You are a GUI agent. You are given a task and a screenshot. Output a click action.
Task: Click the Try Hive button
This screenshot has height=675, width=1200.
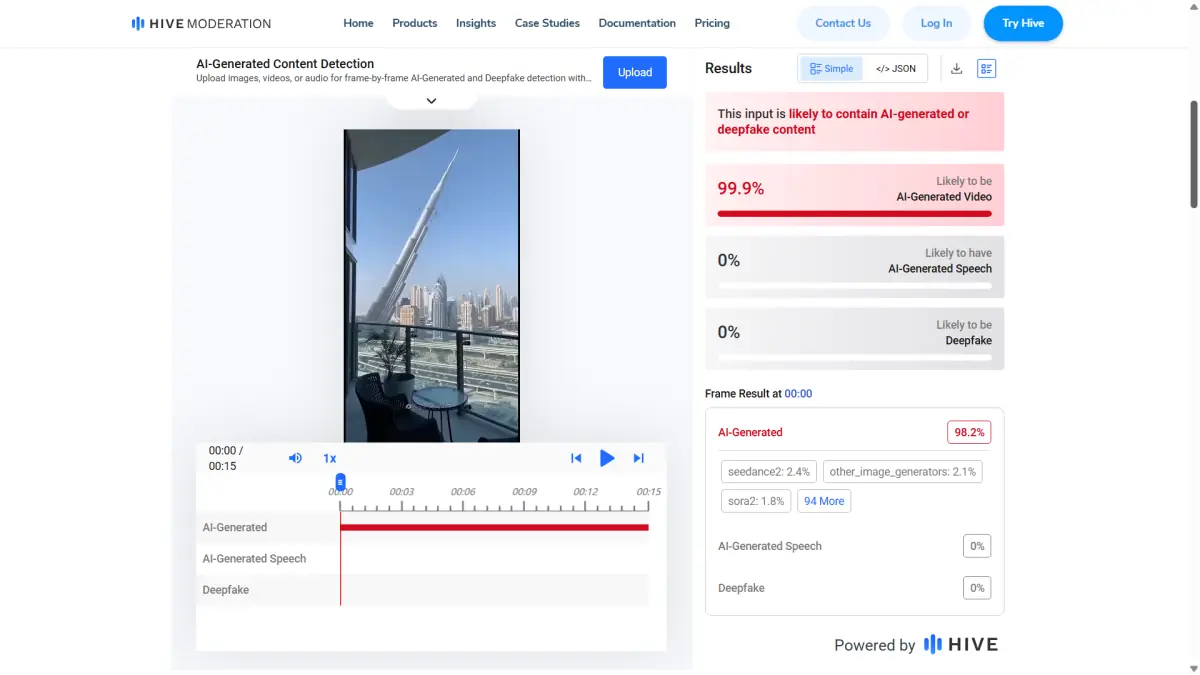pyautogui.click(x=1023, y=23)
